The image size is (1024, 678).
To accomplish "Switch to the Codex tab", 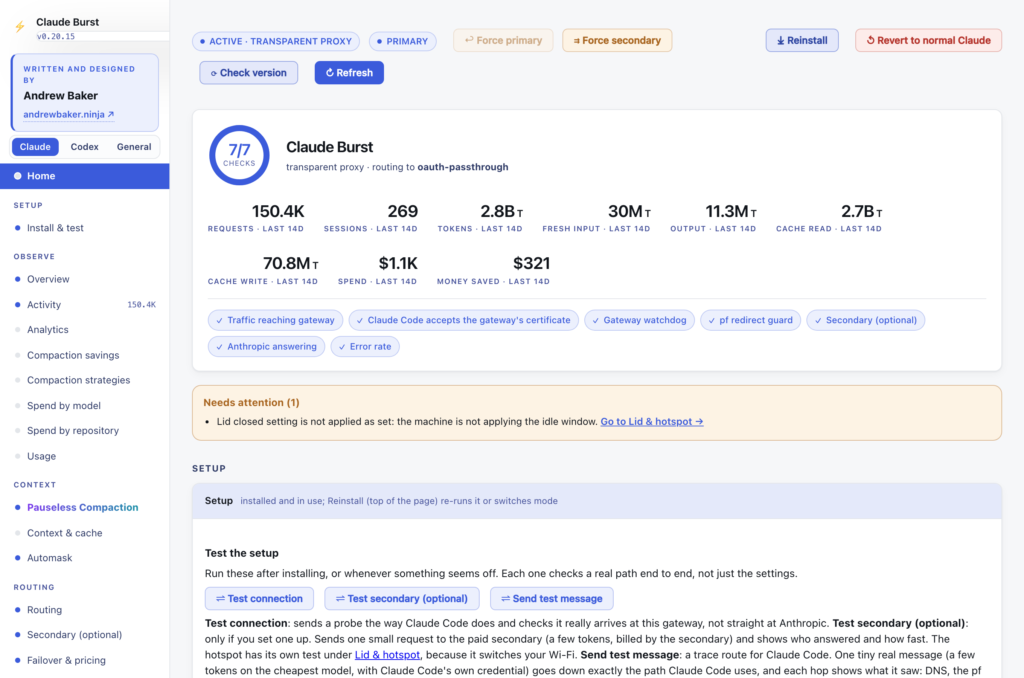I will tap(84, 147).
